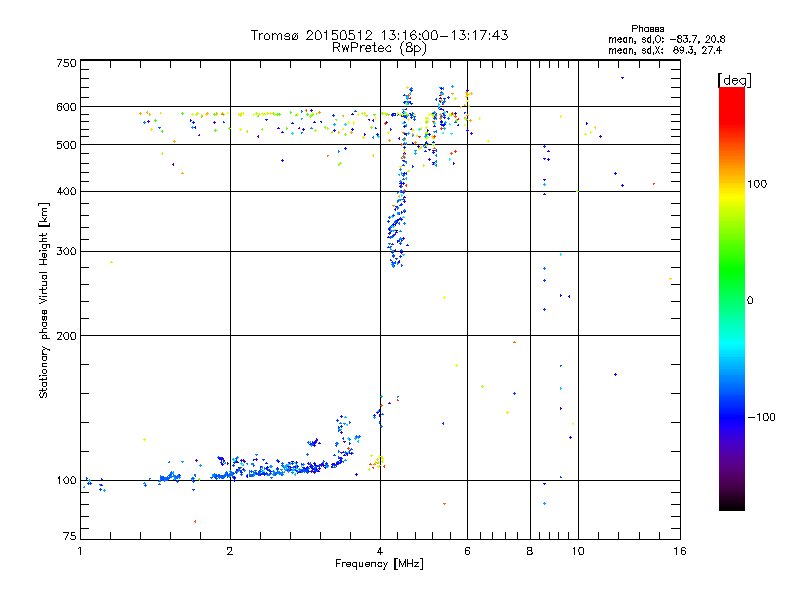The height and width of the screenshot is (600, 800).
Task: Click the "mean, sd,X: 89.3, 27.4" line
Action: tap(665, 50)
